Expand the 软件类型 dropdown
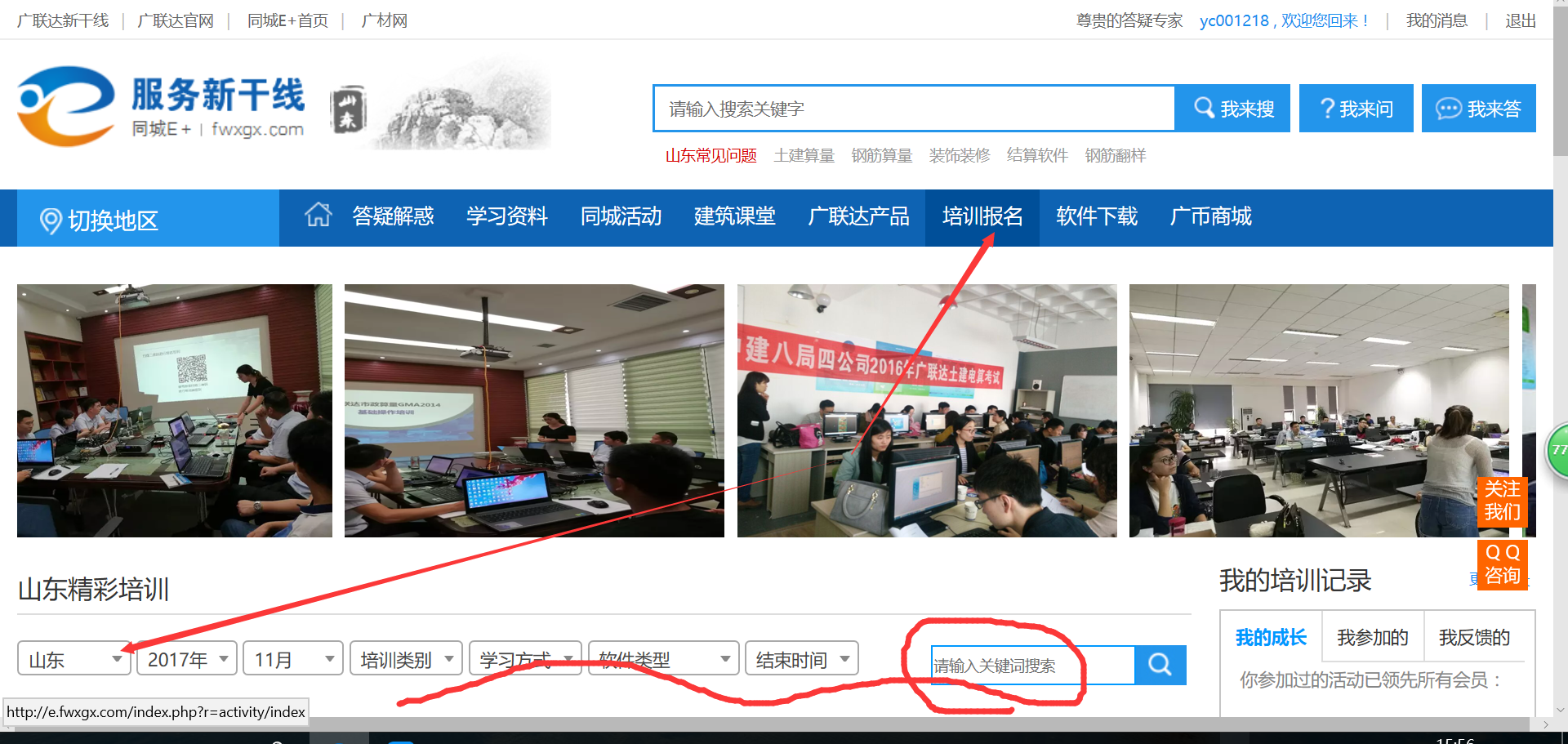 coord(664,658)
